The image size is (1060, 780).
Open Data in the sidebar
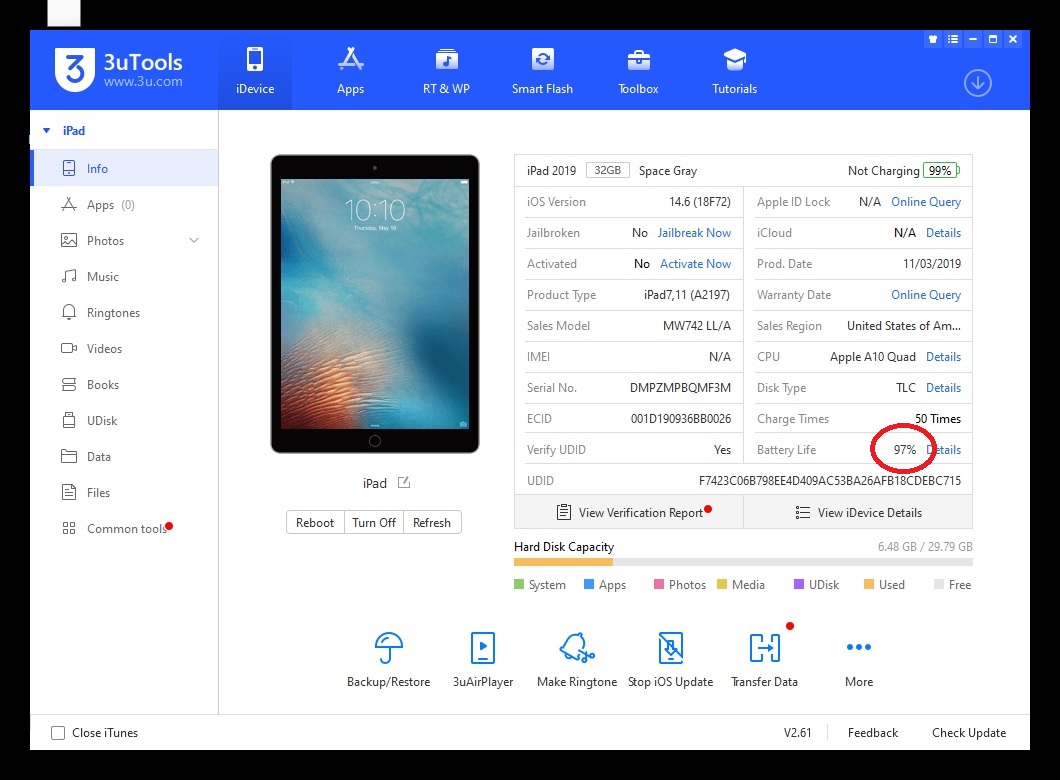coord(124,456)
